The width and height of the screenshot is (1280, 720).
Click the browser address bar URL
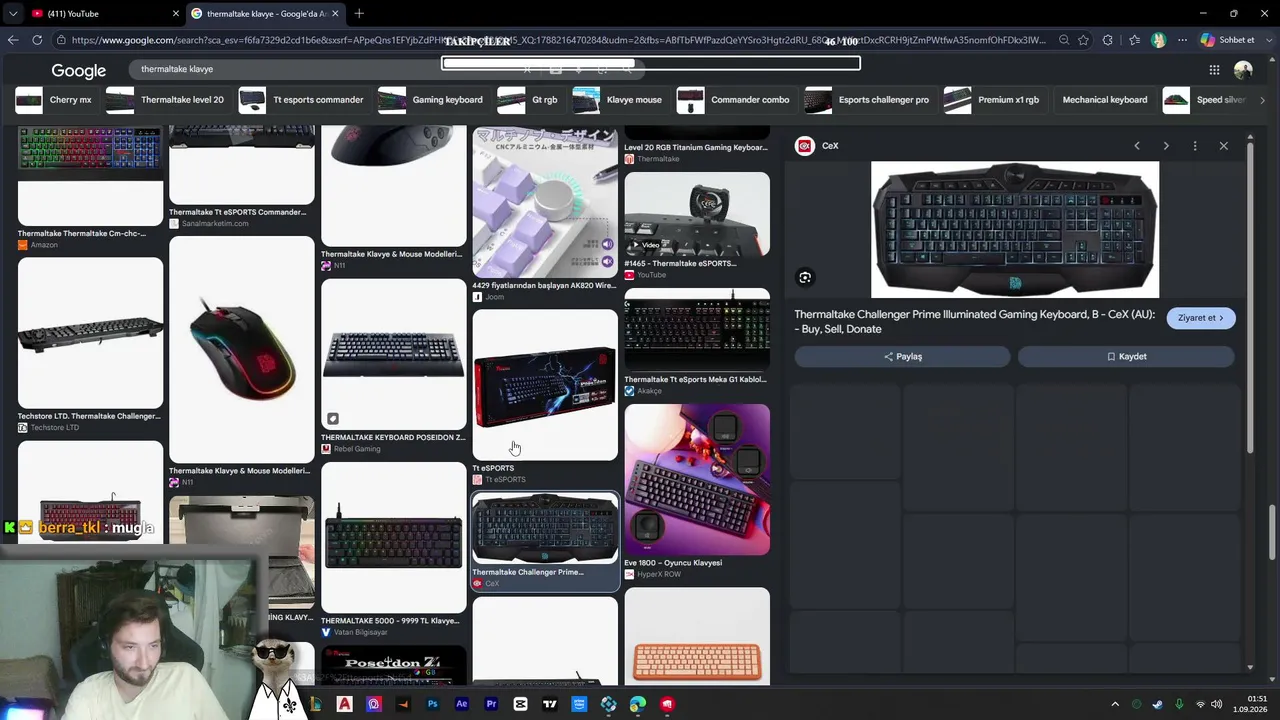558,40
